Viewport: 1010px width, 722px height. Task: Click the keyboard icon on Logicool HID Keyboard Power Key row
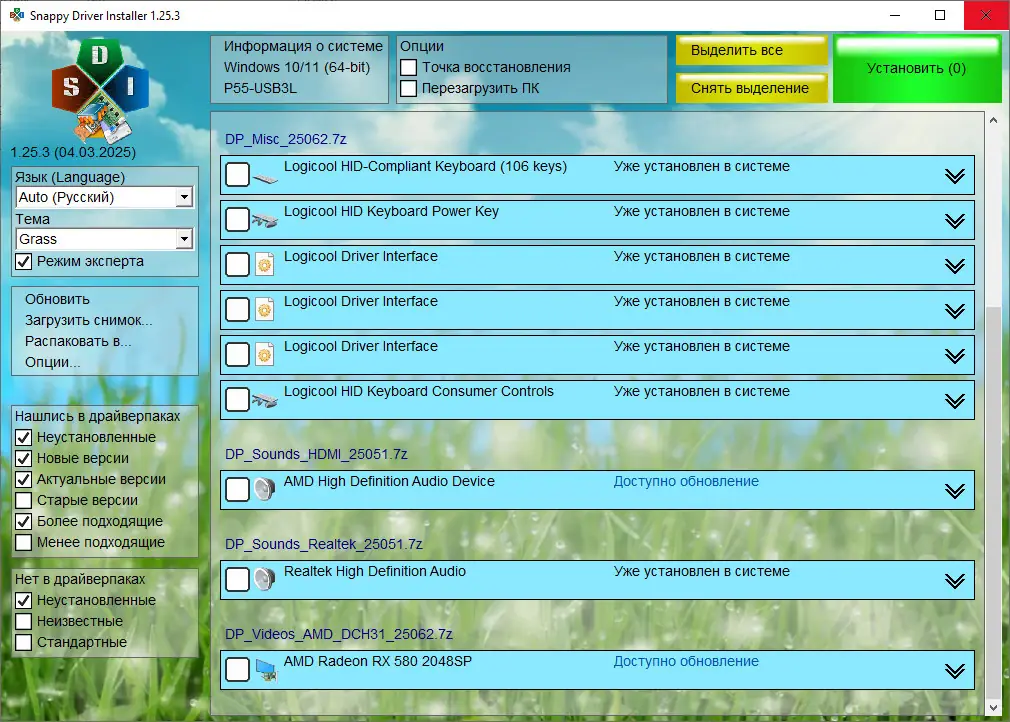point(266,219)
